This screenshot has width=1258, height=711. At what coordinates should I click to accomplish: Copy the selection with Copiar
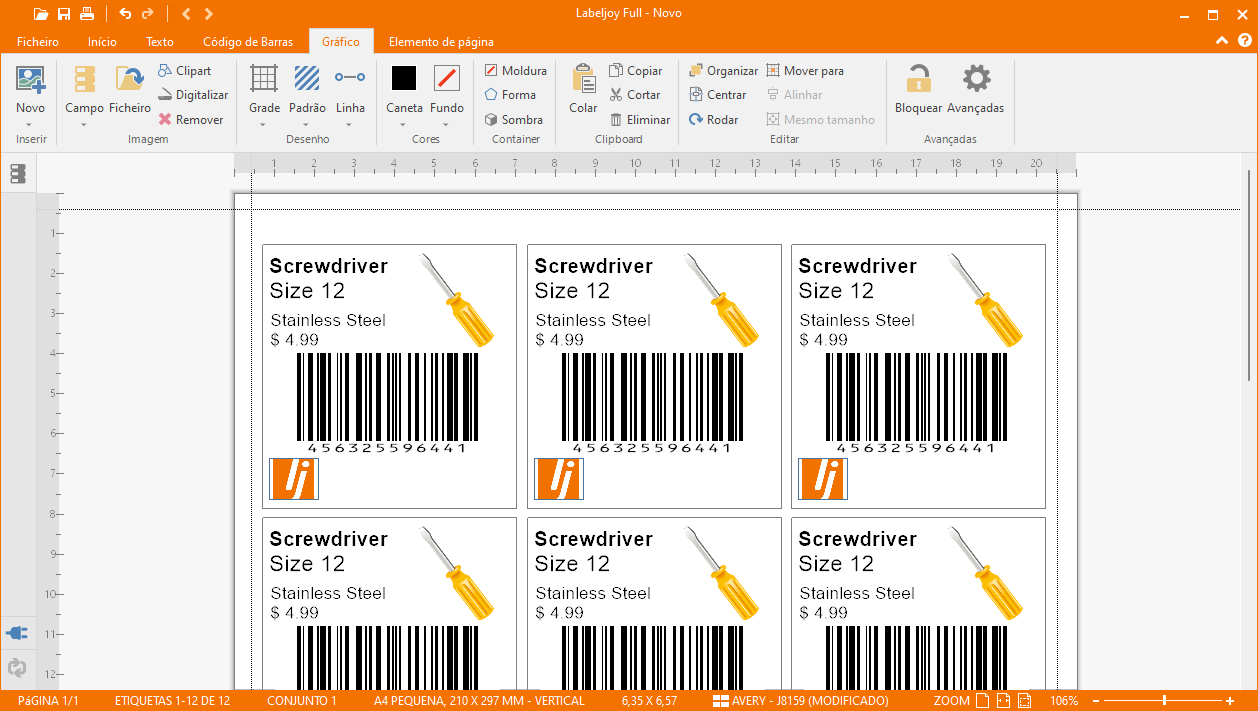click(x=635, y=71)
